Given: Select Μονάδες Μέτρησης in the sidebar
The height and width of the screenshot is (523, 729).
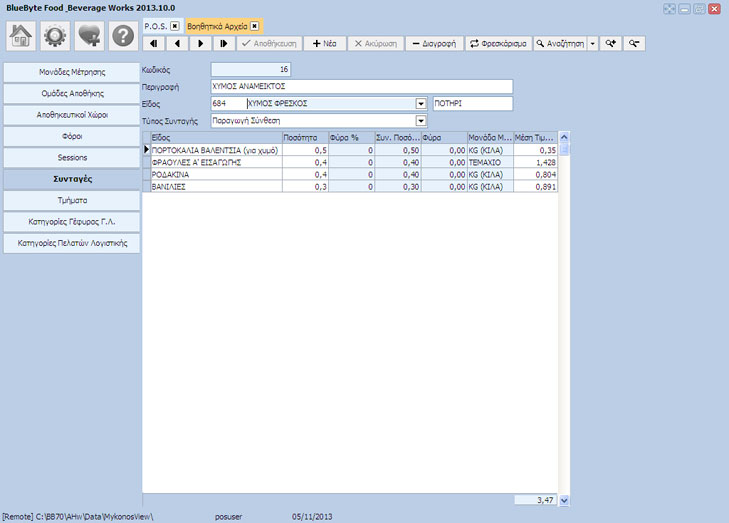Looking at the screenshot, I should click(72, 72).
